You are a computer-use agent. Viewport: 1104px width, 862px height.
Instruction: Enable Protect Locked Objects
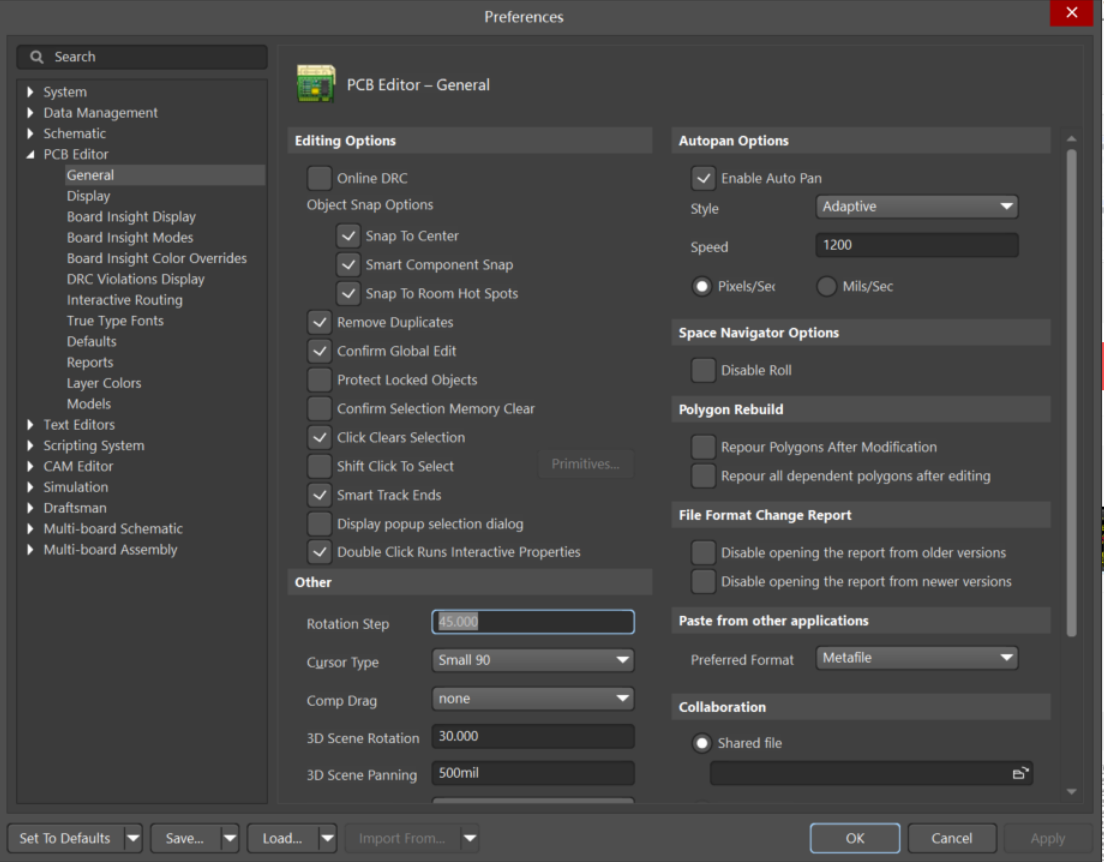(319, 380)
